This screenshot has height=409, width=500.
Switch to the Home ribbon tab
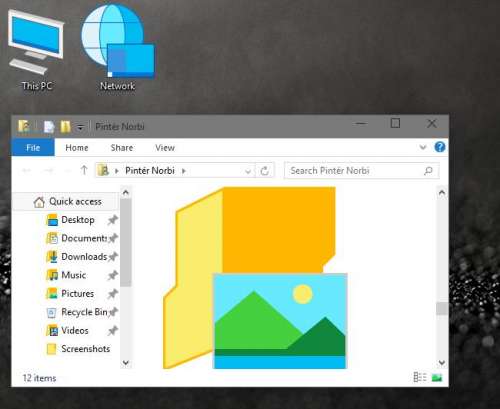pos(77,148)
